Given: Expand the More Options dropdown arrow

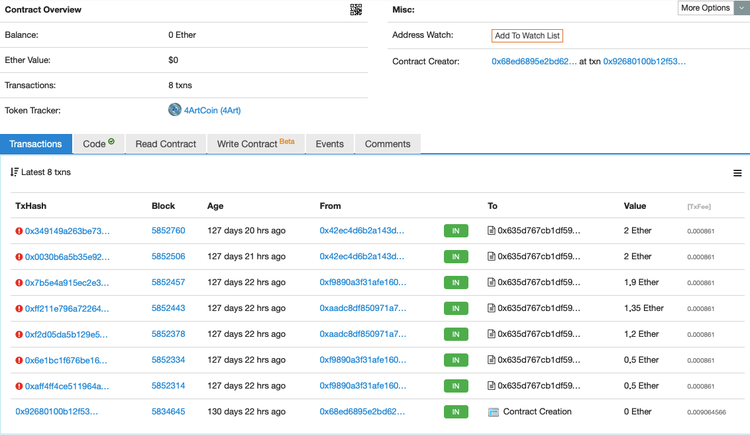Looking at the screenshot, I should 742,8.
